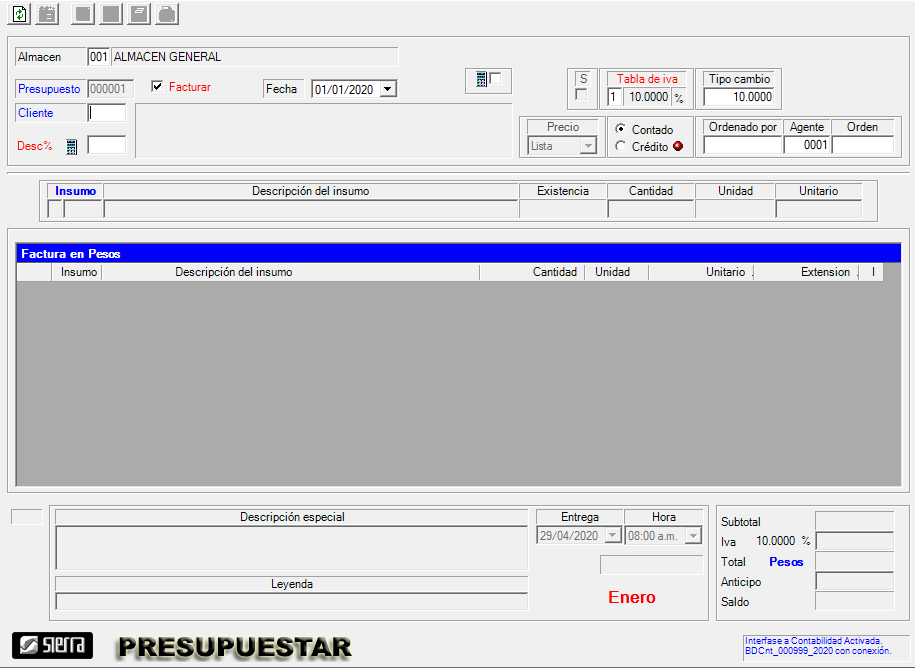Viewport: 915px width, 668px height.
Task: Toggle the S checkbox
Action: [582, 95]
